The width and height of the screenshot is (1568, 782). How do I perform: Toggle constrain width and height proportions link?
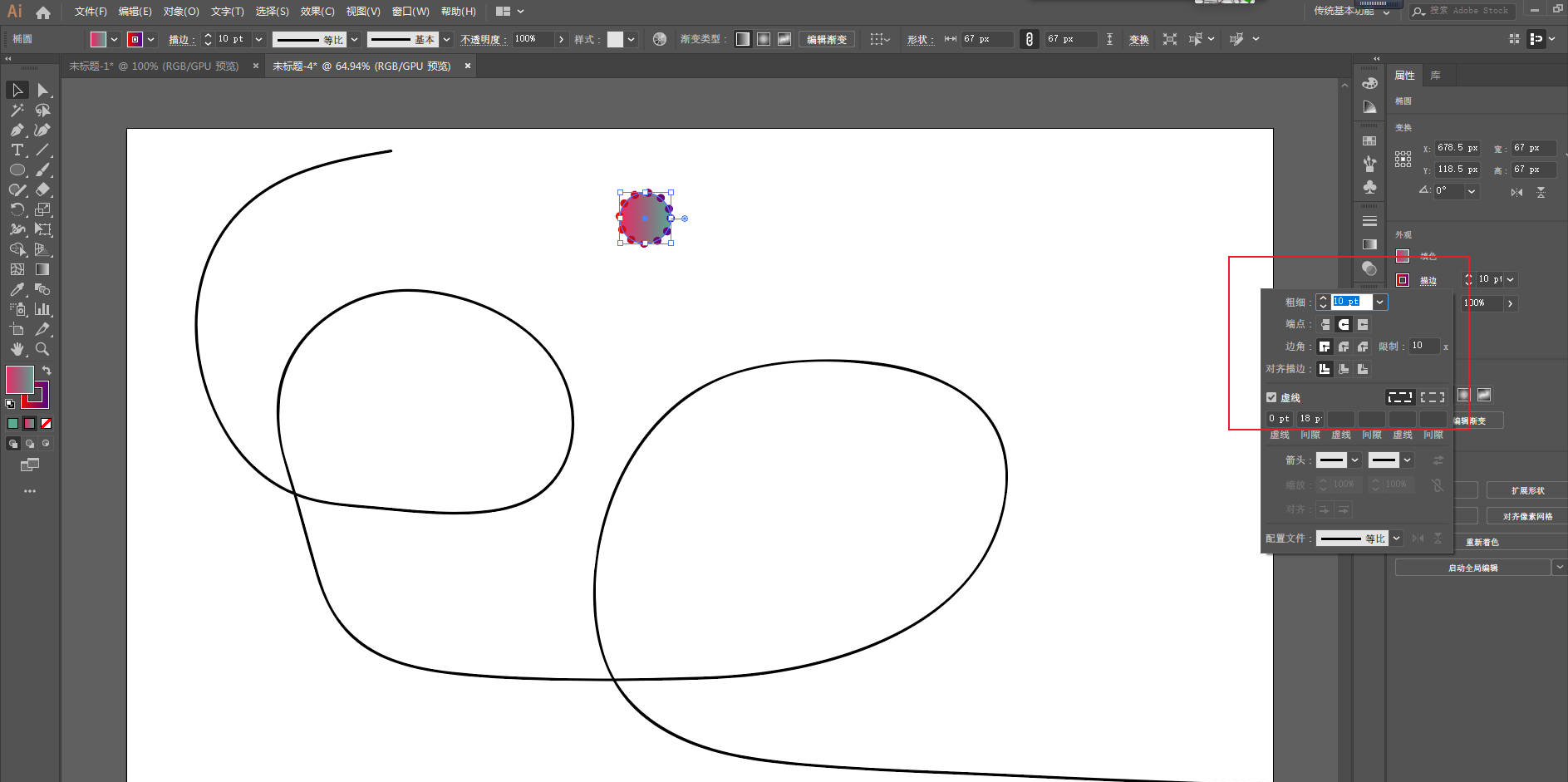tap(1029, 39)
